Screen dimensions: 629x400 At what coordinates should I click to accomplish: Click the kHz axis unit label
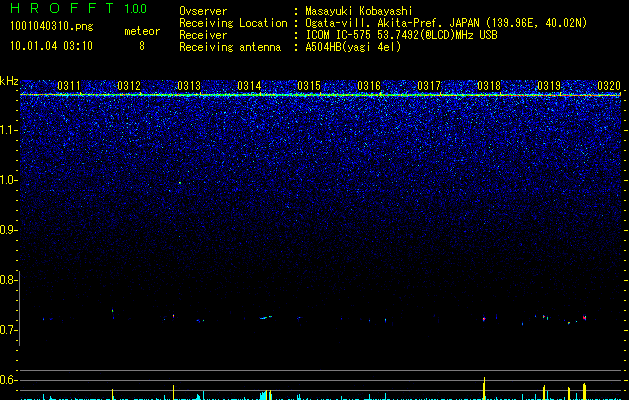click(x=9, y=81)
